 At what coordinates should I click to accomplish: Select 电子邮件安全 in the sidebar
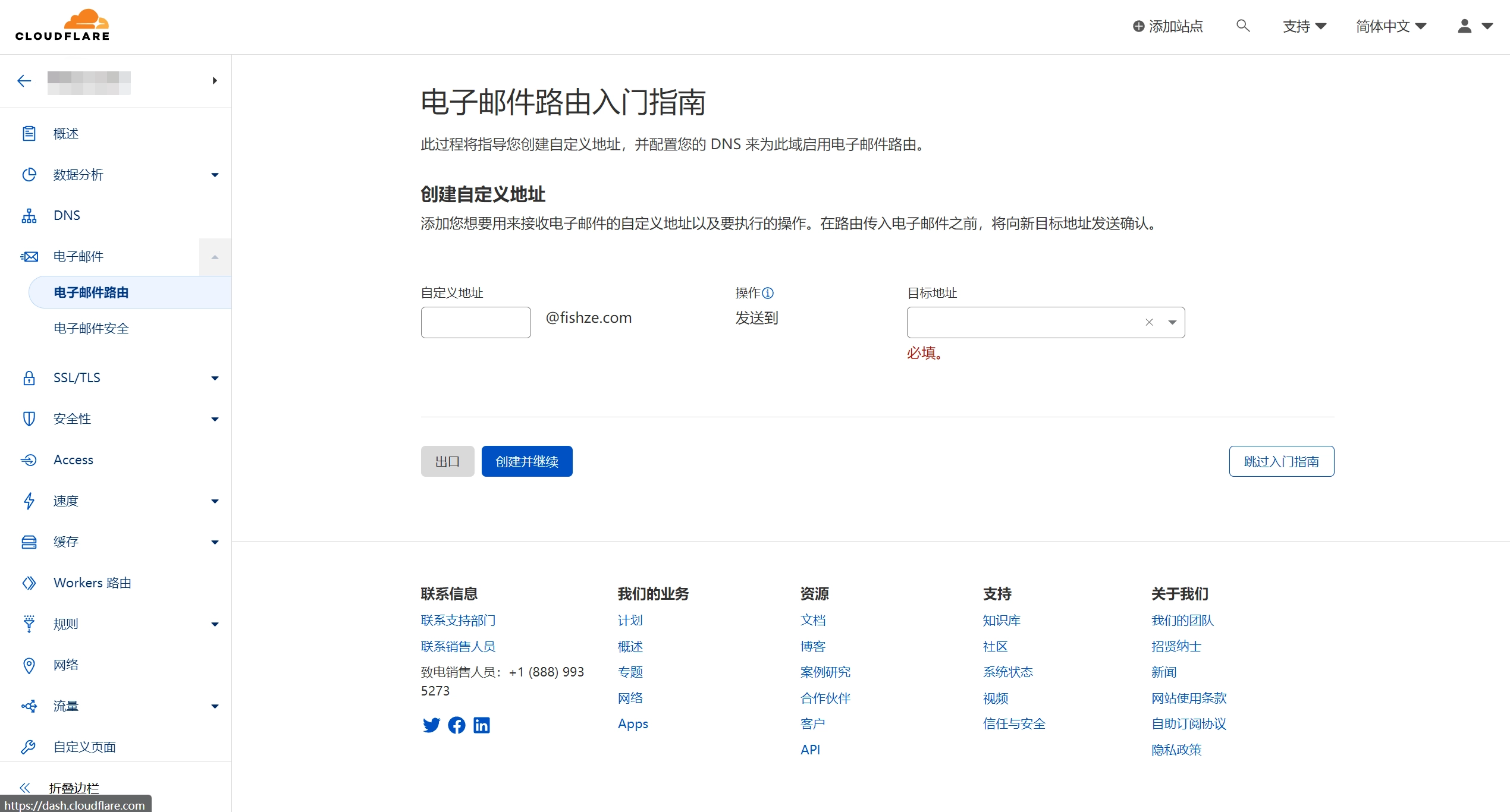[x=91, y=328]
